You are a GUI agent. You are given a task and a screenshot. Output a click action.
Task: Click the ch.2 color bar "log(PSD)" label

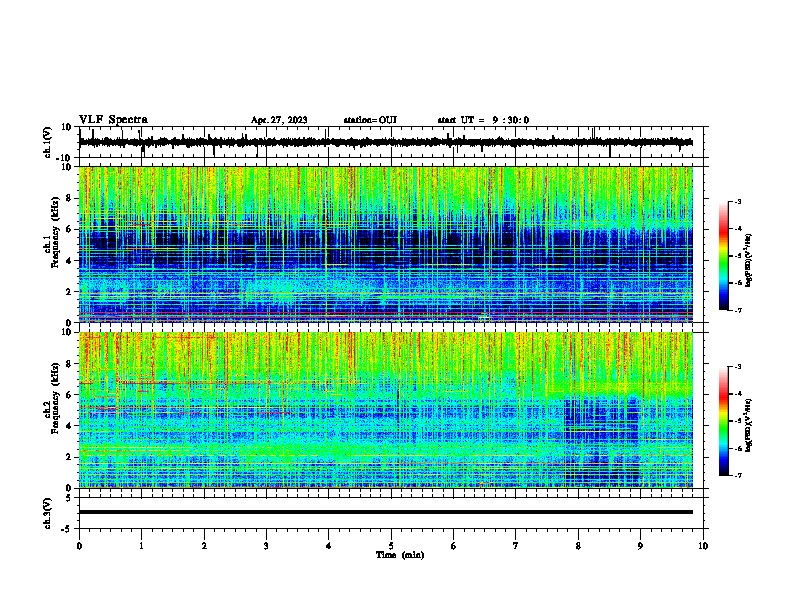pyautogui.click(x=748, y=425)
